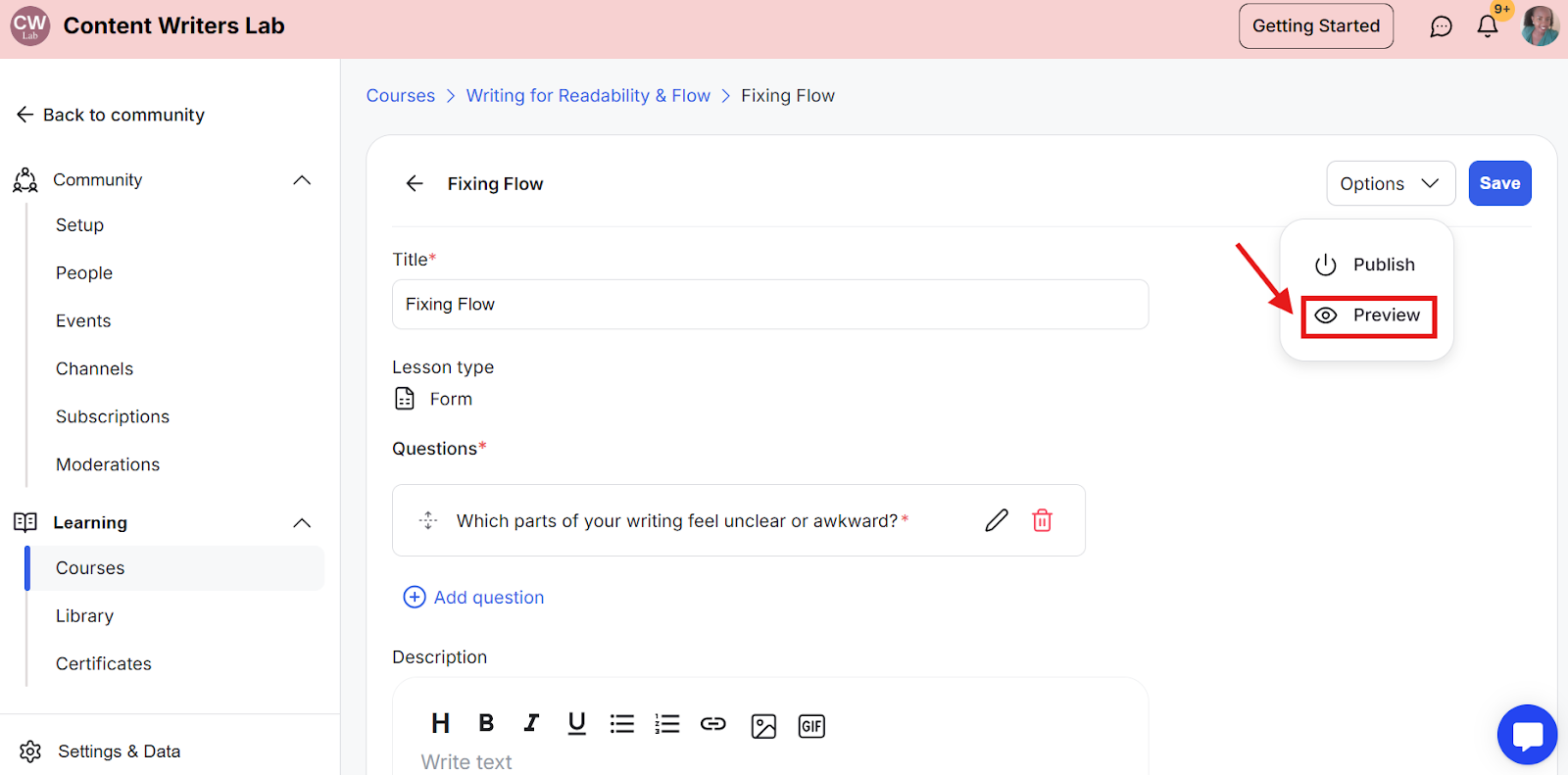Toggle bold formatting in the description
Image resolution: width=1568 pixels, height=775 pixels.
(486, 723)
